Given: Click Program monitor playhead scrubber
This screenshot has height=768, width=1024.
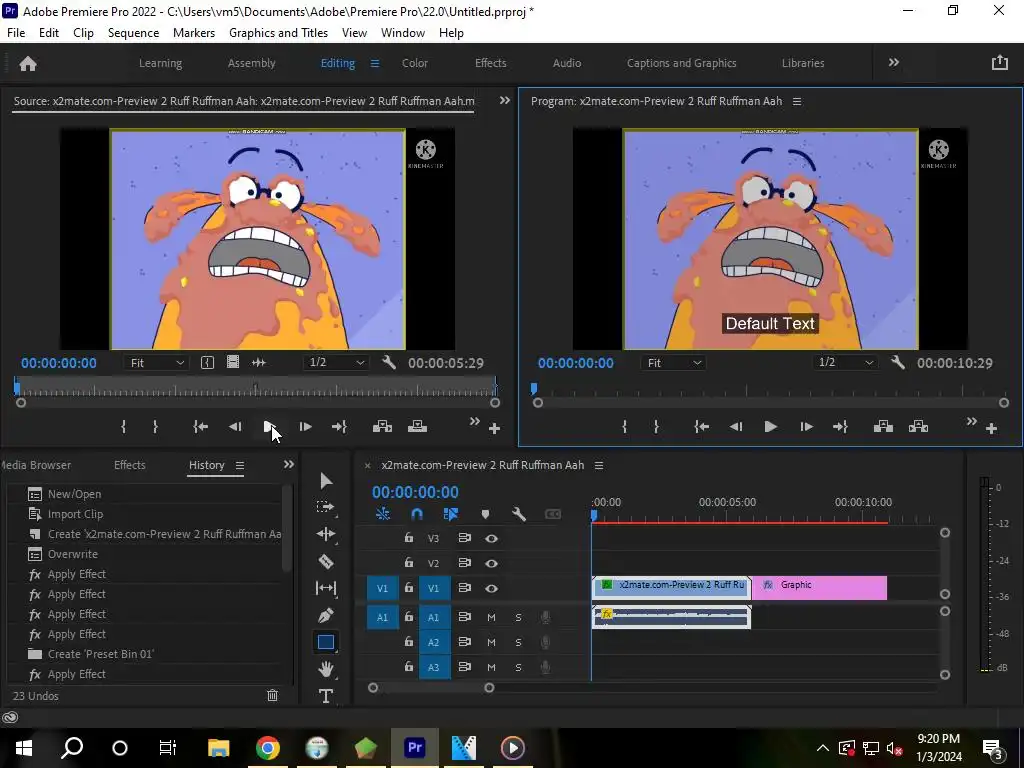Looking at the screenshot, I should (534, 389).
